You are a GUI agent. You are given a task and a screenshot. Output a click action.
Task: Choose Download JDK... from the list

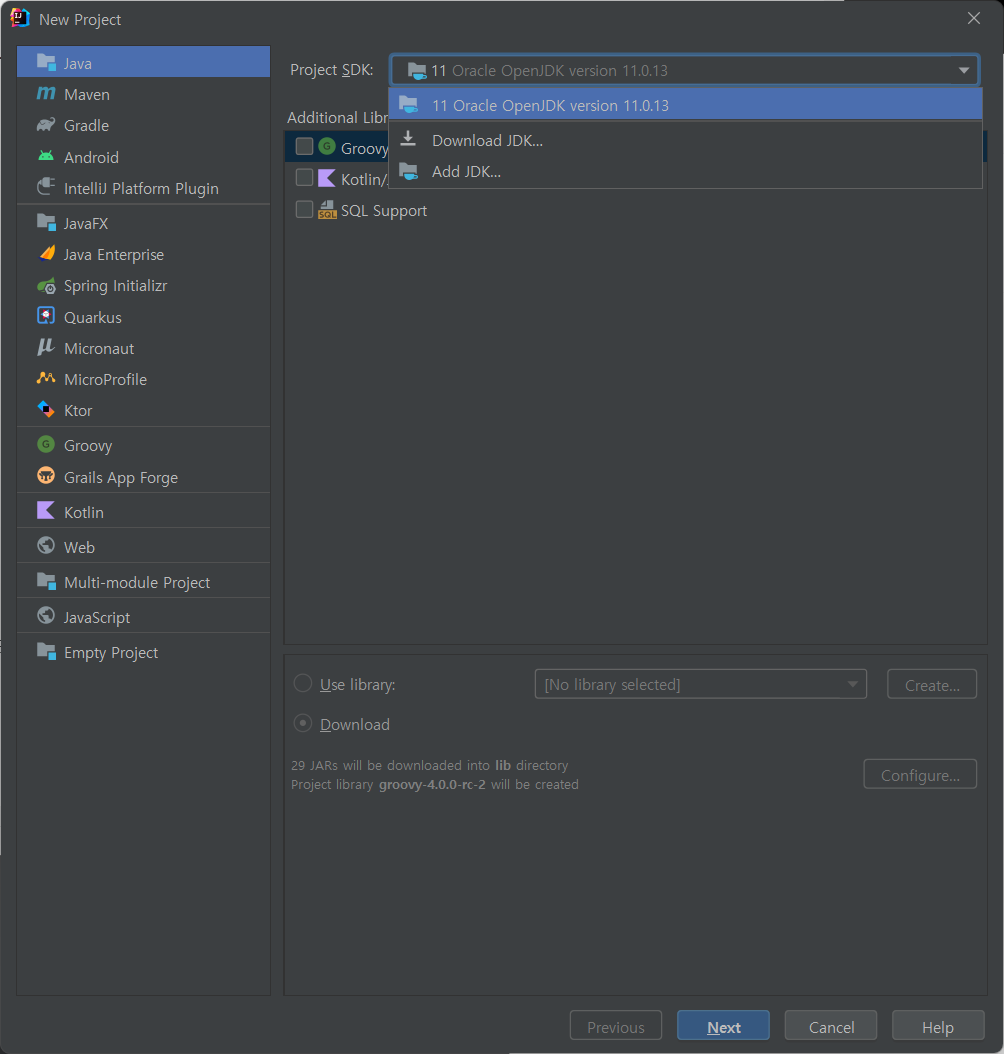tap(685, 140)
